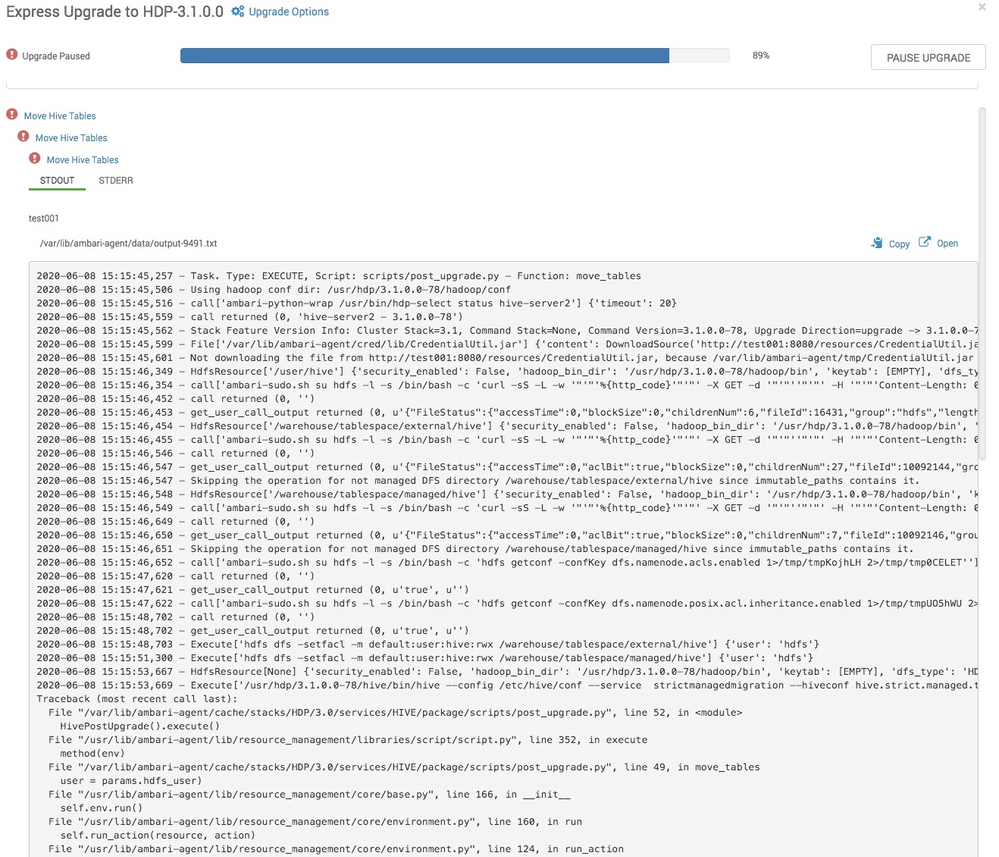Click the task list vertical scrollbar
999x857 pixels.
point(982,284)
